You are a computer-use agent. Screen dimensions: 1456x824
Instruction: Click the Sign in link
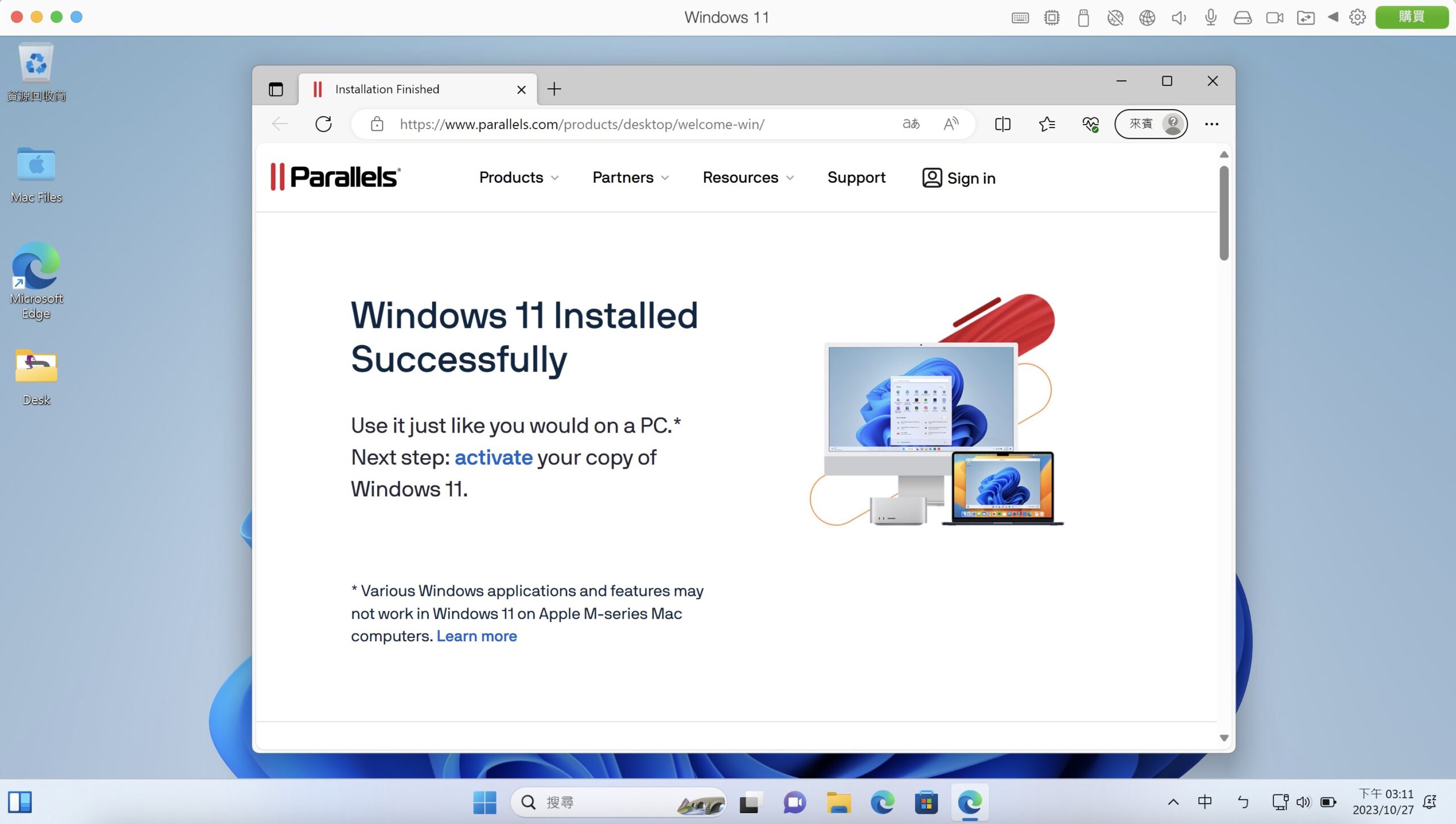[x=959, y=178]
